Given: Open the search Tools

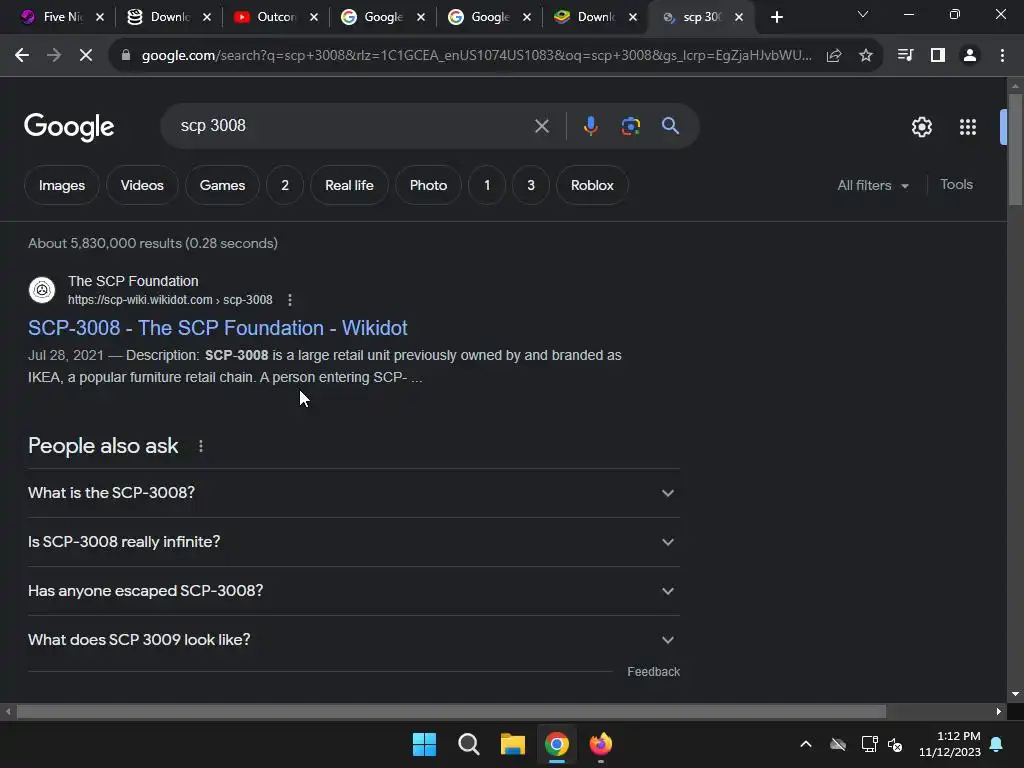Looking at the screenshot, I should tap(956, 185).
